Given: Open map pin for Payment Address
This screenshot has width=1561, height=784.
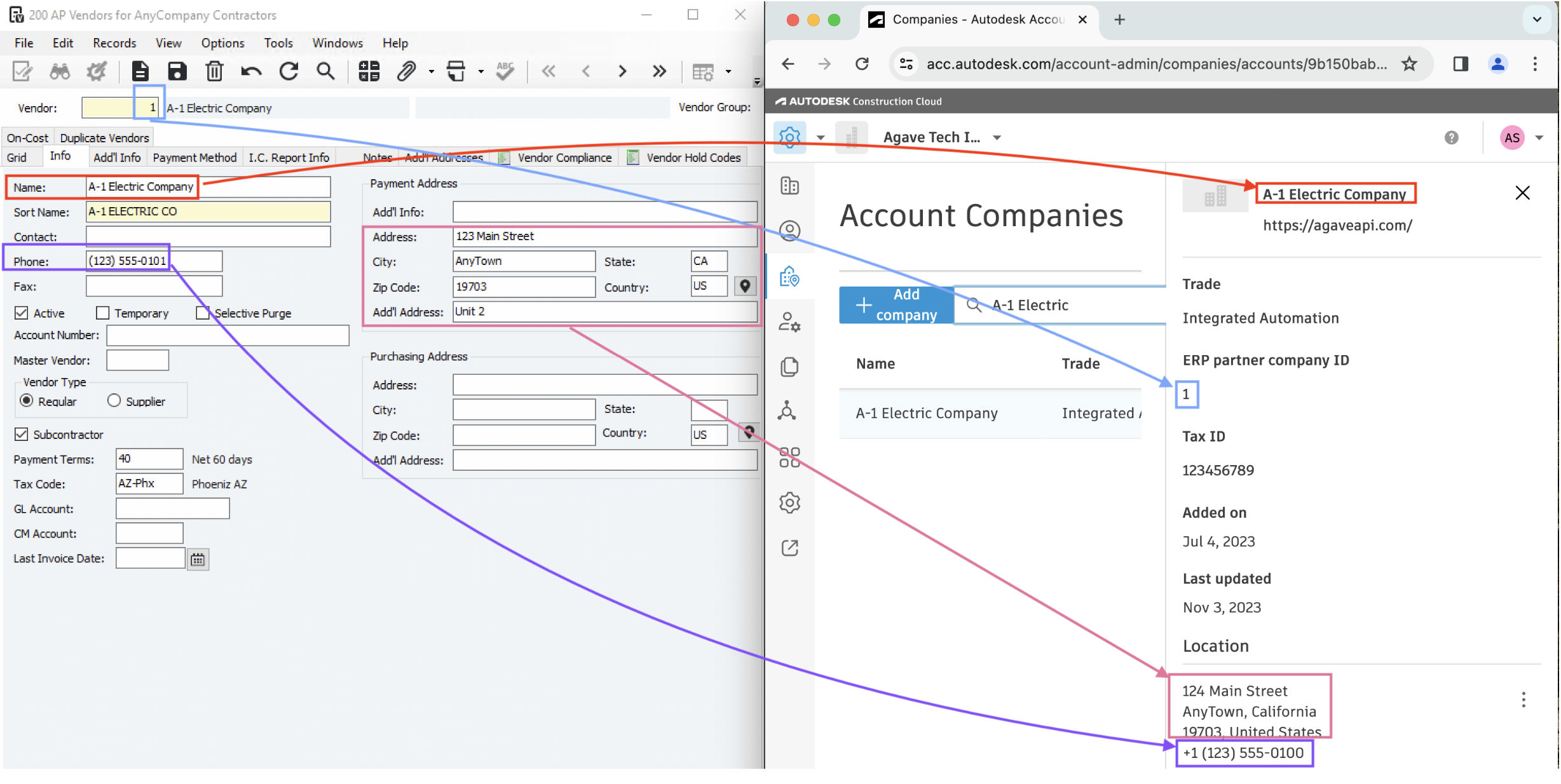Looking at the screenshot, I should 745,287.
